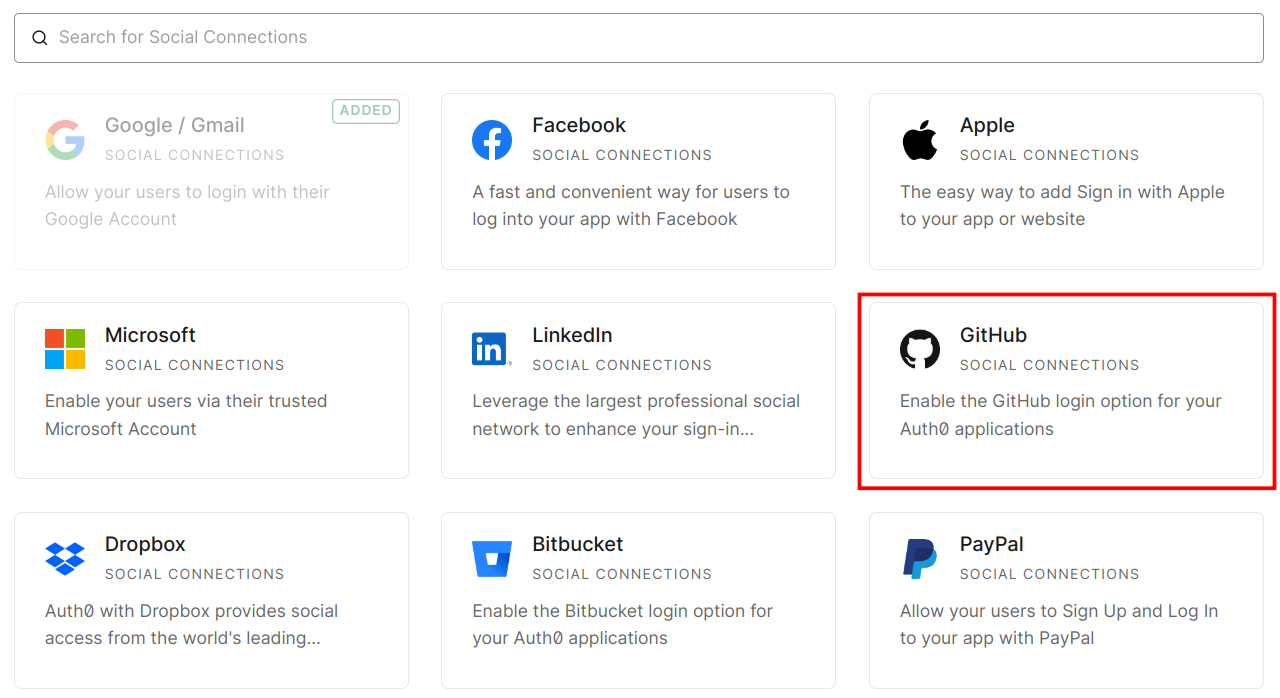Click SOCIAL CONNECTIONS label under LinkedIn
Viewport: 1280px width, 698px height.
coord(622,365)
